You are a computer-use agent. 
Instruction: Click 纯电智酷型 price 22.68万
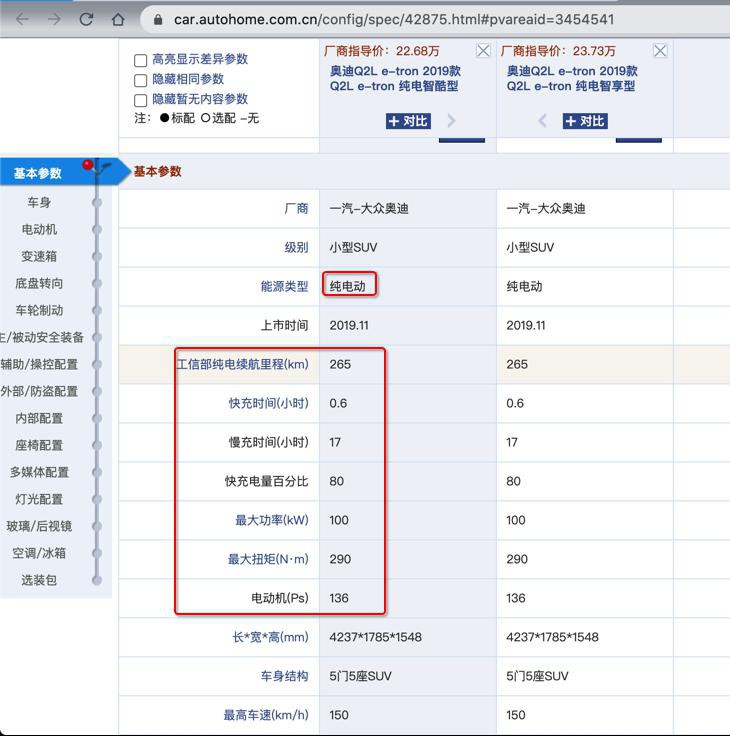[x=382, y=51]
